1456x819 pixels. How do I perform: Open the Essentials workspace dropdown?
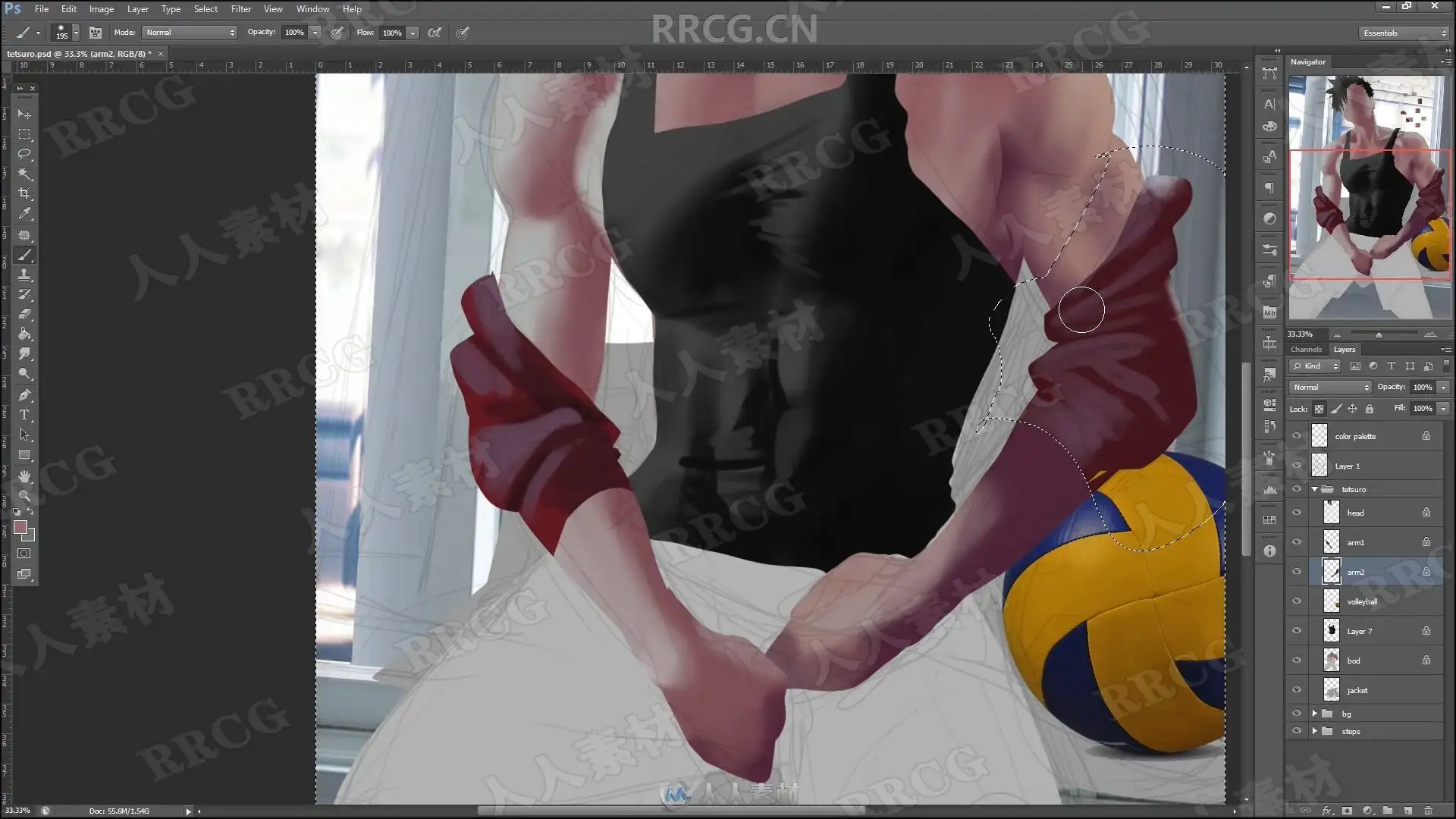coord(1404,33)
